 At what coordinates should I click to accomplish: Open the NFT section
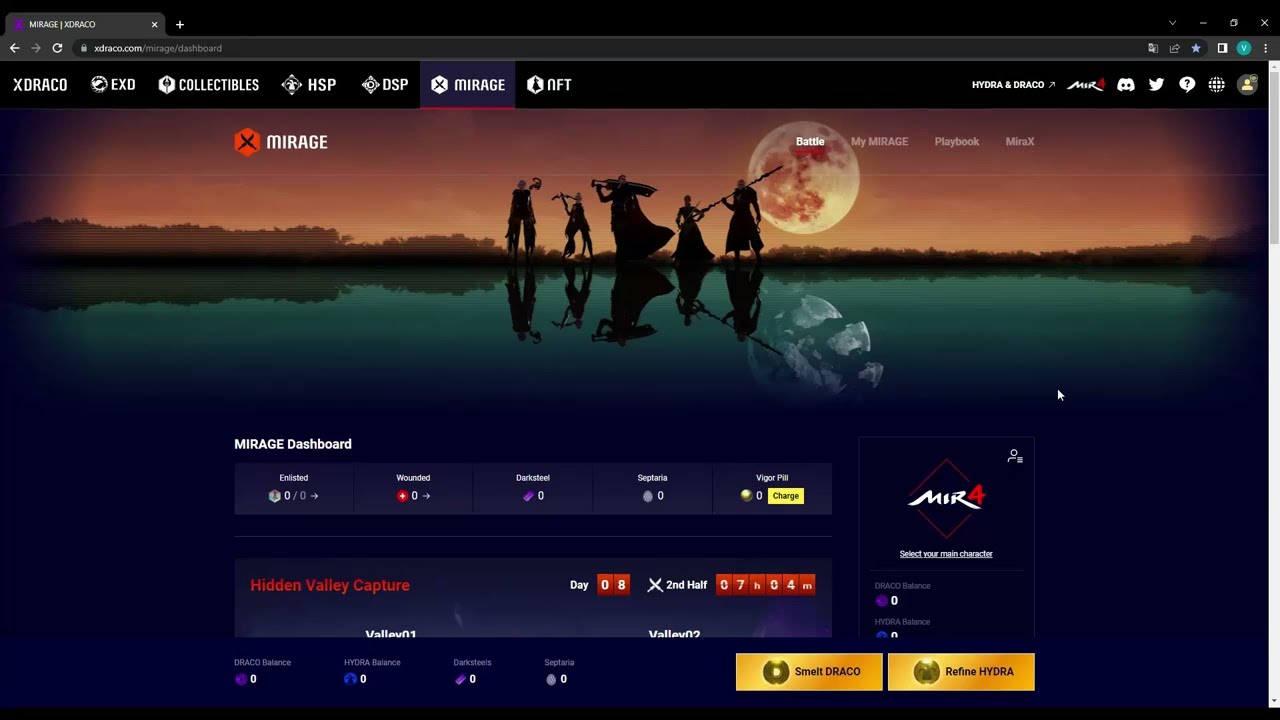tap(549, 85)
